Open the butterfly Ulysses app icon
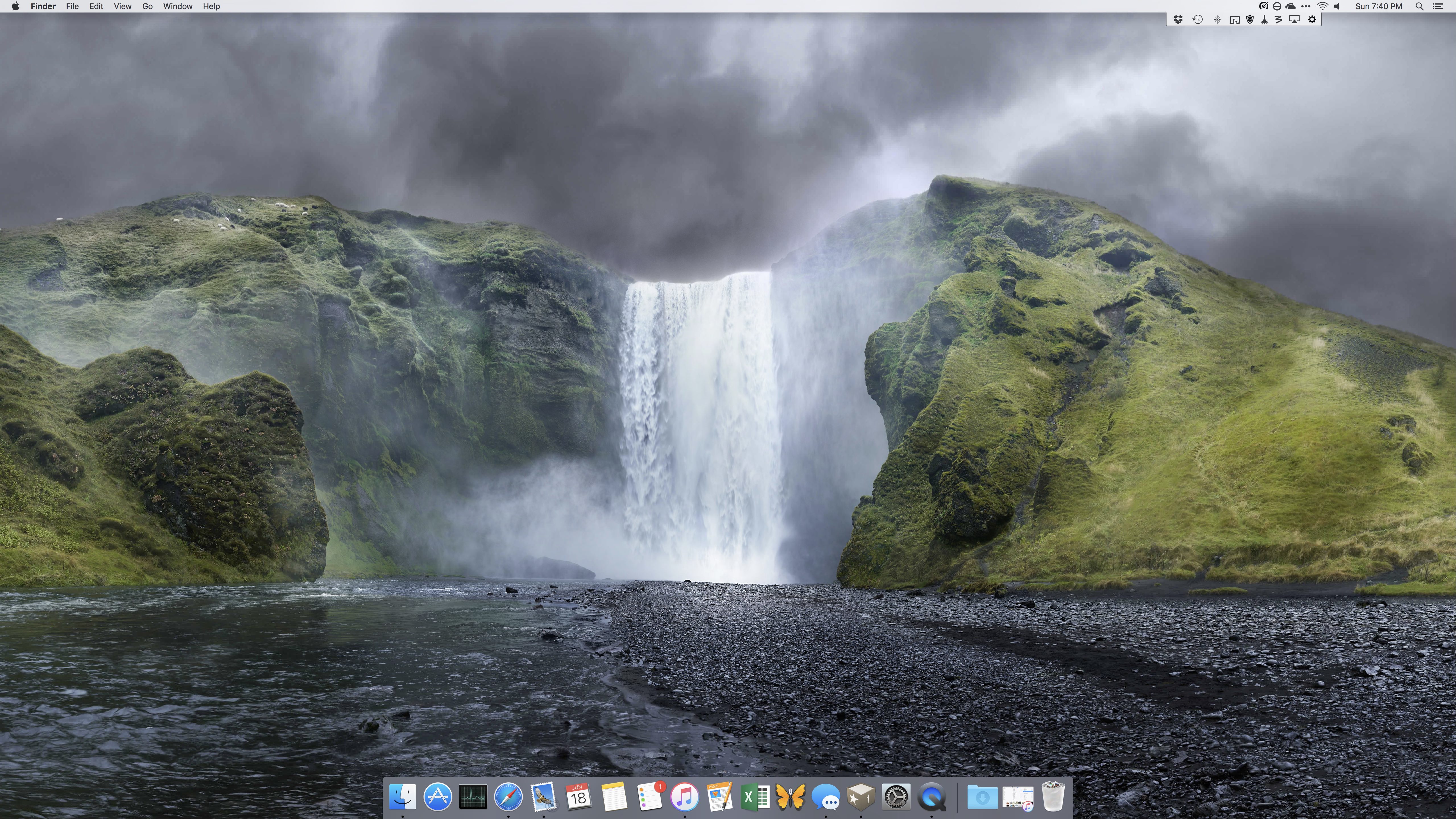 click(790, 797)
